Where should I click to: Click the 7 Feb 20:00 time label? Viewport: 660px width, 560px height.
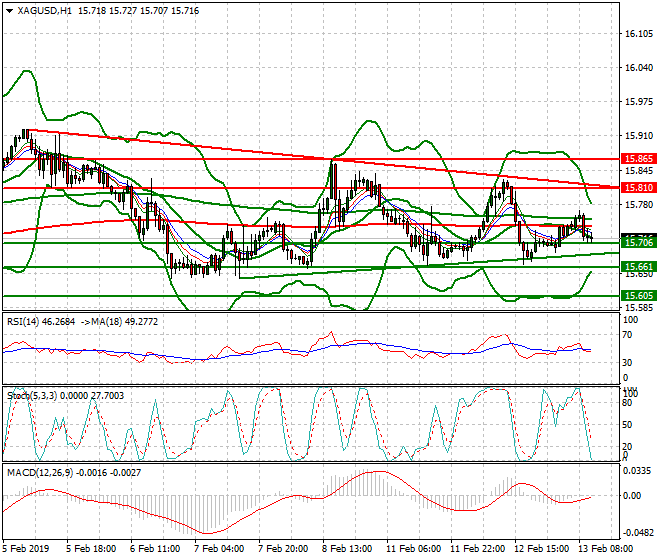pyautogui.click(x=283, y=549)
